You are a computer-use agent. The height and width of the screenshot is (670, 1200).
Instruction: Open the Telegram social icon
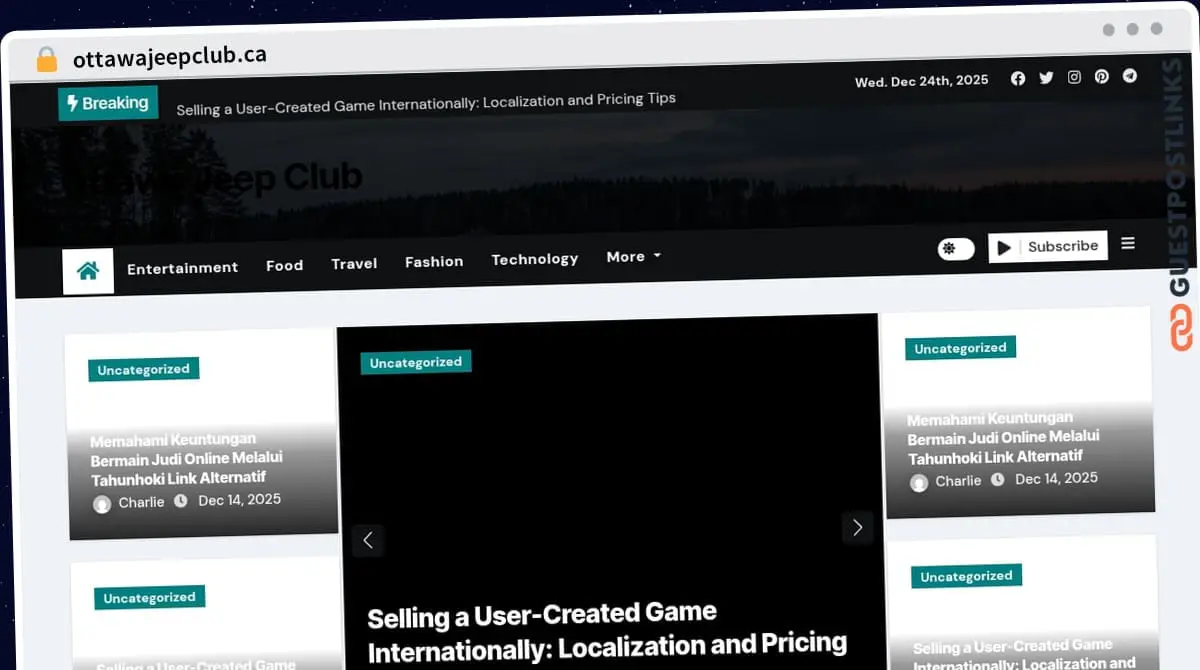coord(1129,75)
